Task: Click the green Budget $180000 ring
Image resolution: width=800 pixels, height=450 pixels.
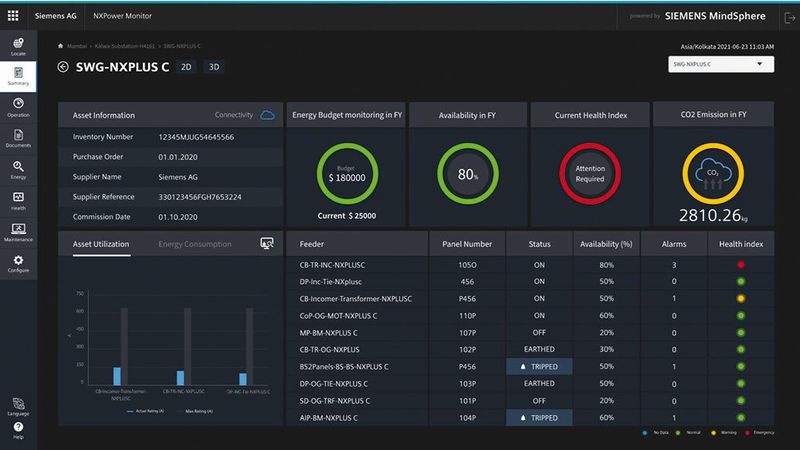Action: click(x=347, y=173)
